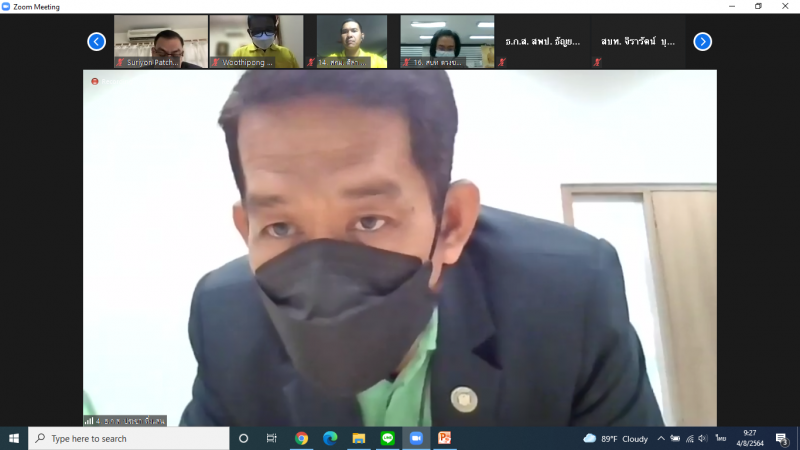Click muted microphone icon on Suriyon tile
The image size is (800, 450).
[x=120, y=62]
